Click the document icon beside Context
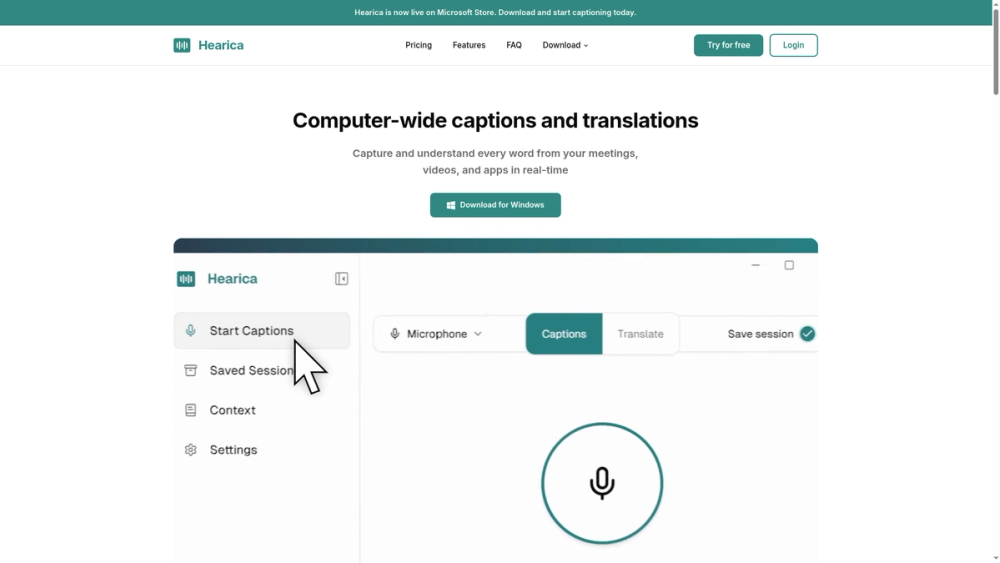1000x563 pixels. [x=191, y=410]
